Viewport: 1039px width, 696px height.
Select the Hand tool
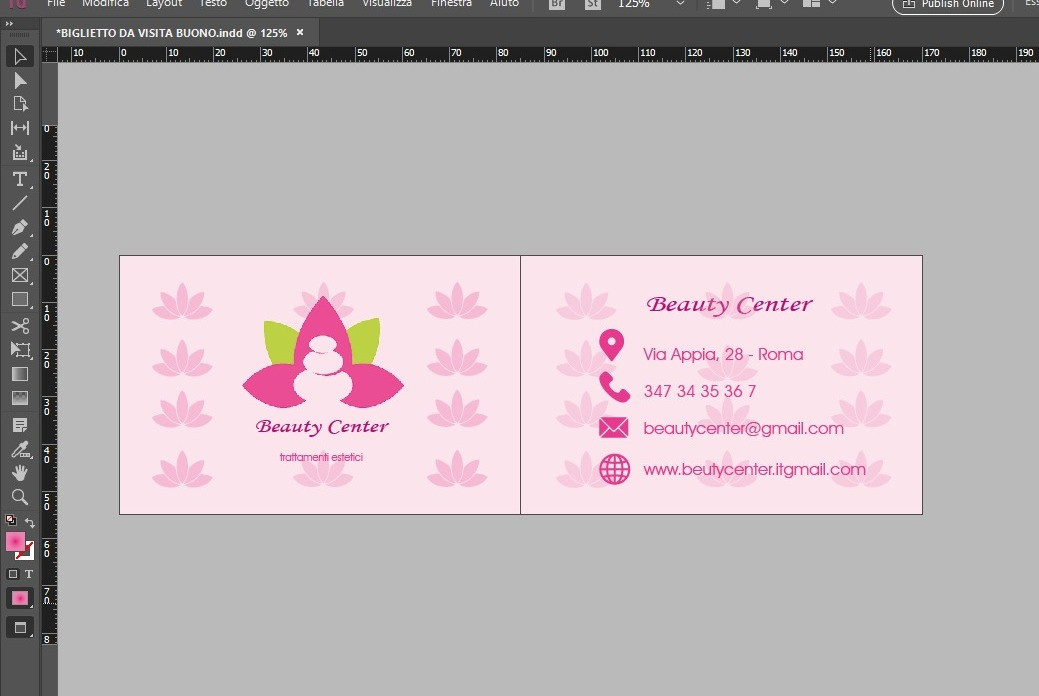pos(20,473)
